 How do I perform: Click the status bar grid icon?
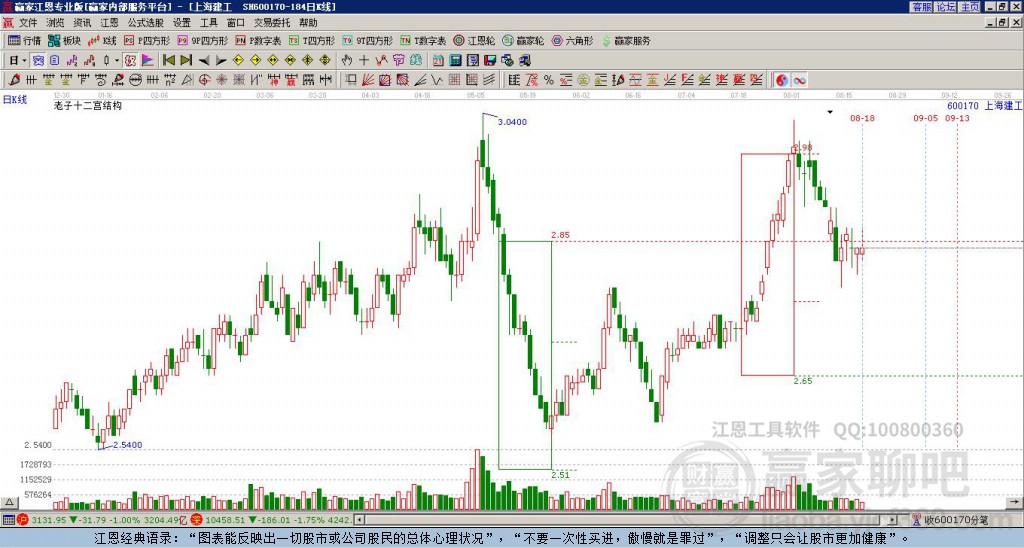point(8,520)
